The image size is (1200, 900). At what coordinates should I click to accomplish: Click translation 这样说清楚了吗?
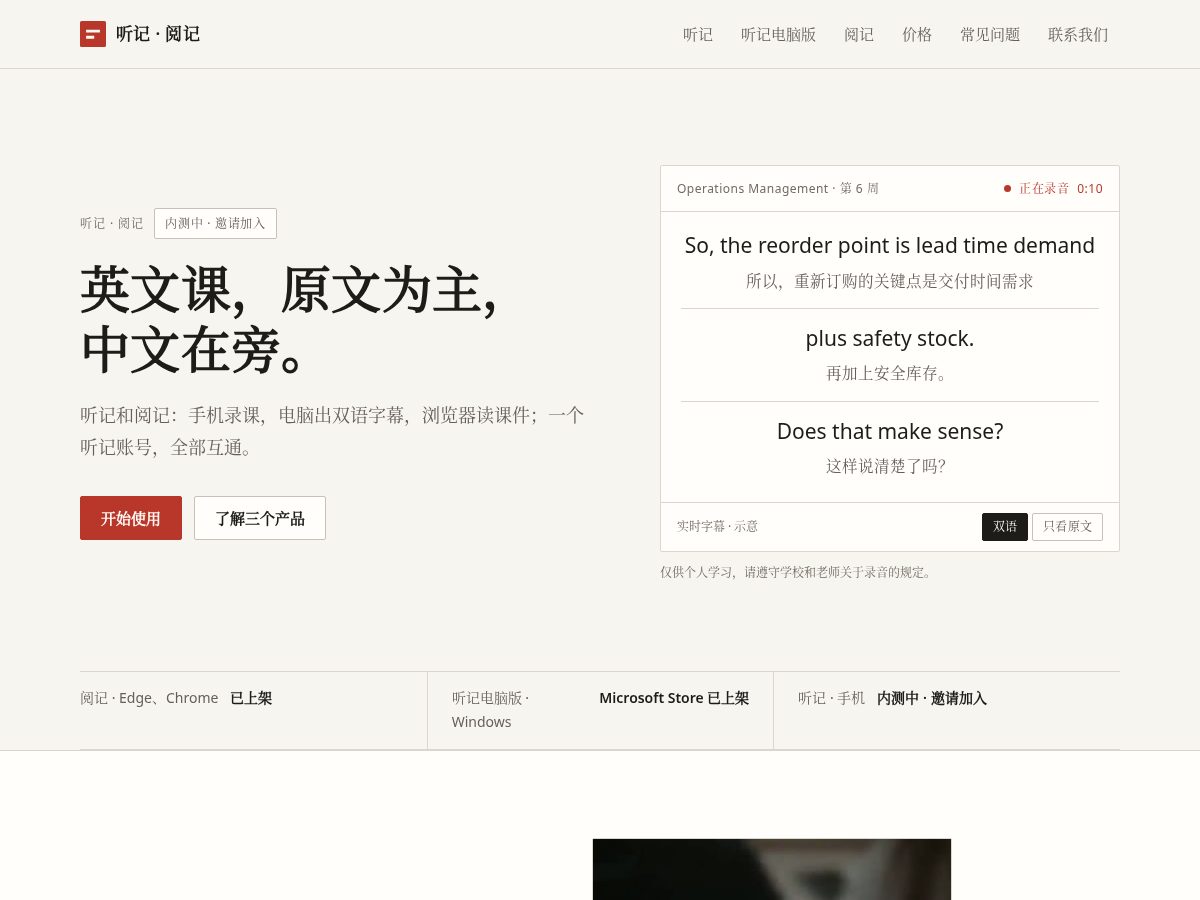coord(886,466)
